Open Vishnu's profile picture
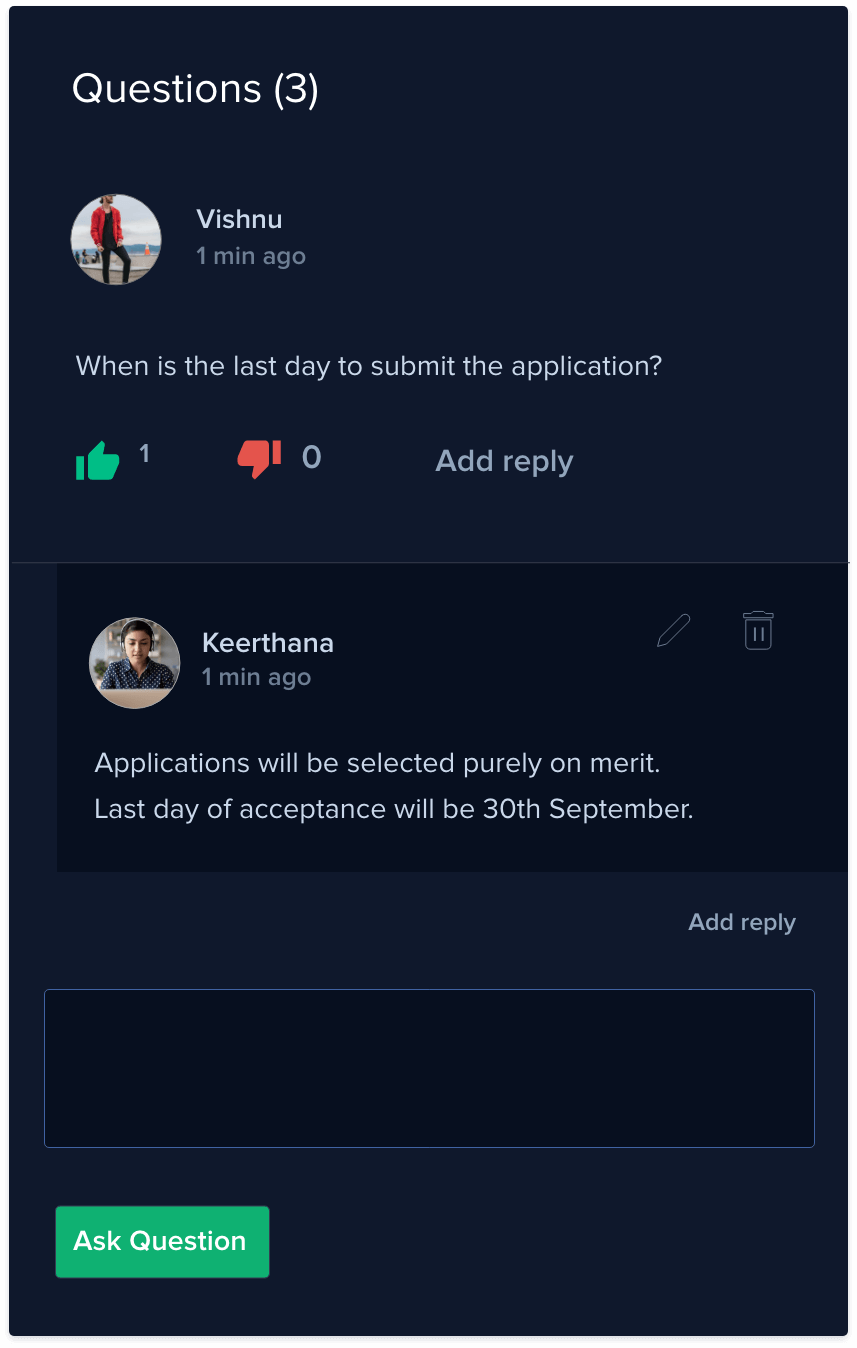 (116, 240)
